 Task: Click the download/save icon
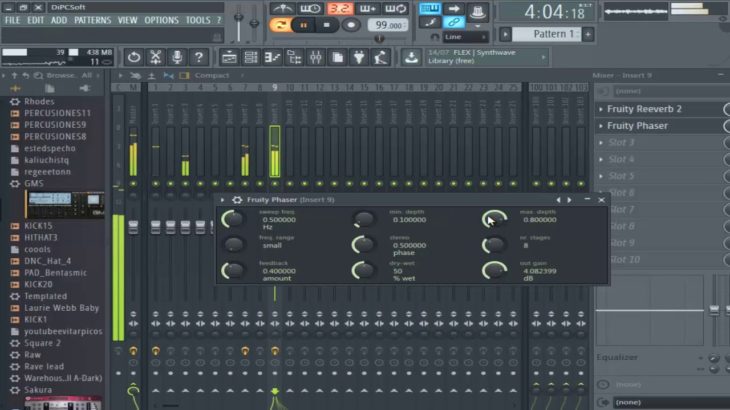click(x=411, y=57)
